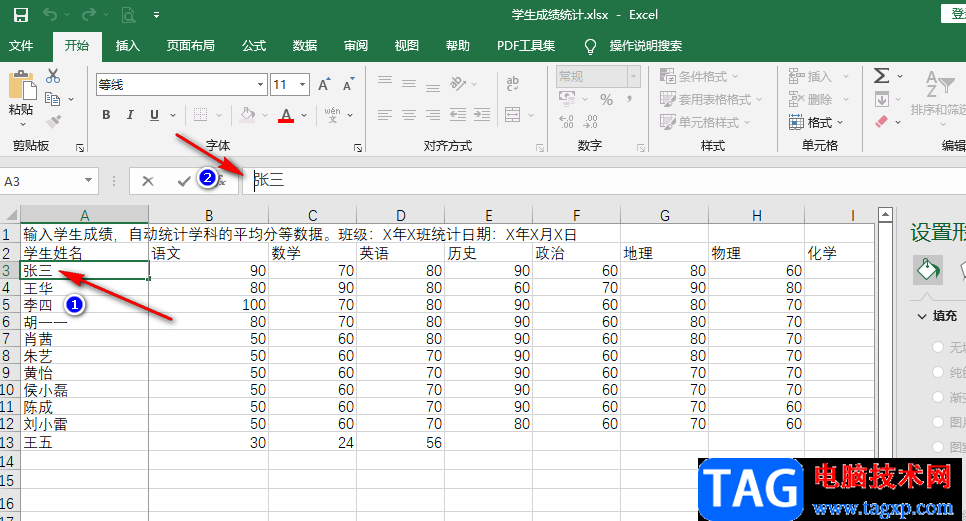
Task: Click the Save icon in title bar
Action: click(21, 15)
